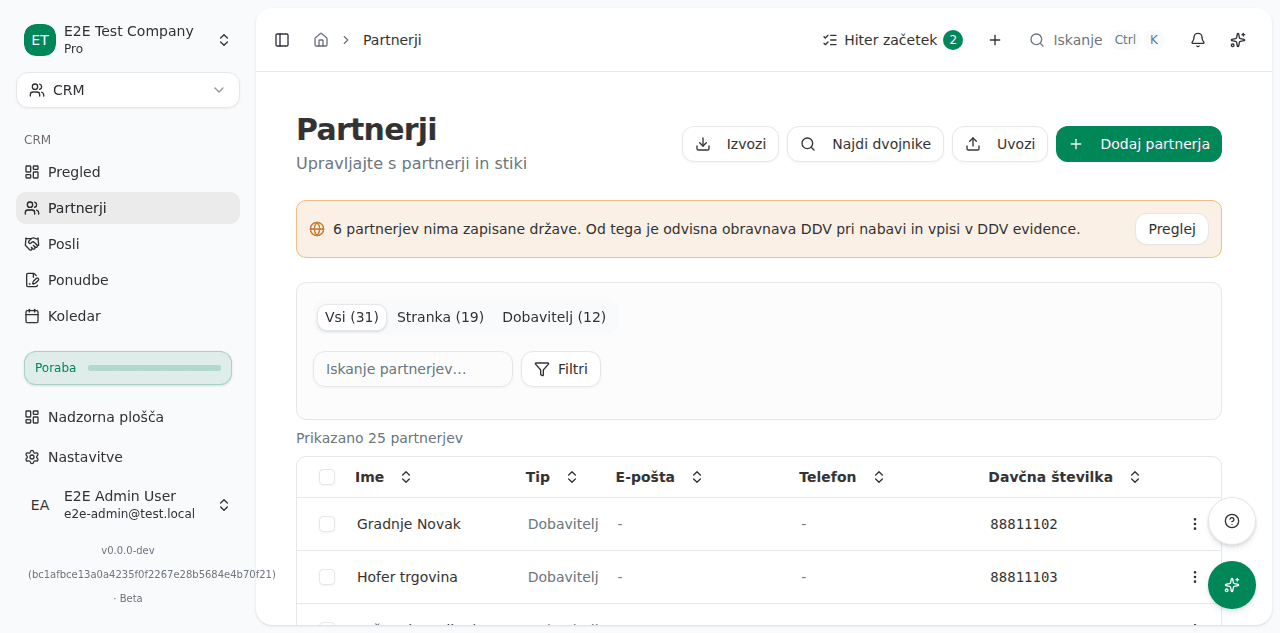Switch to Dobavitelj (12) tab

coord(554,317)
